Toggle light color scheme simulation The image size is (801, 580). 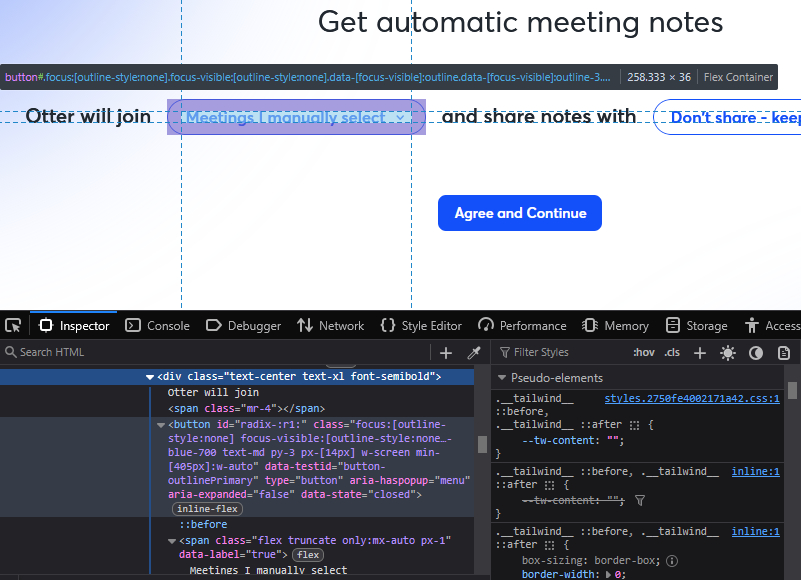[x=728, y=352]
